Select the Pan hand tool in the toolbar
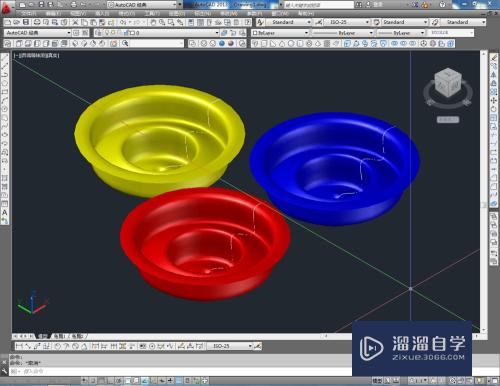Screen dimensions: 500x386 click(153, 22)
